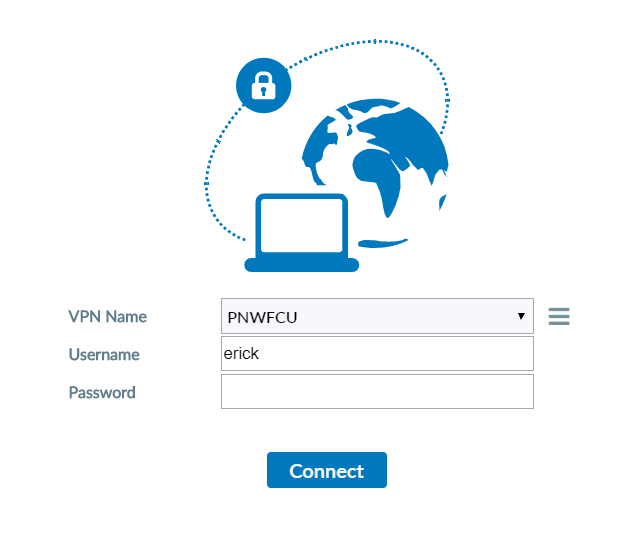
Task: Open the hamburger menu beside VPN Name
Action: 559,316
